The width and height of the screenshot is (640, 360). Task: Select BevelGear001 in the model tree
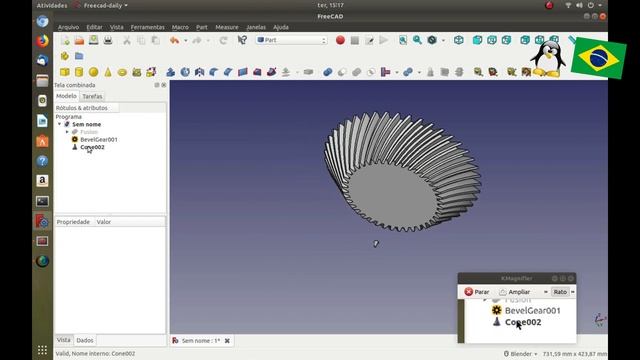tap(99, 139)
